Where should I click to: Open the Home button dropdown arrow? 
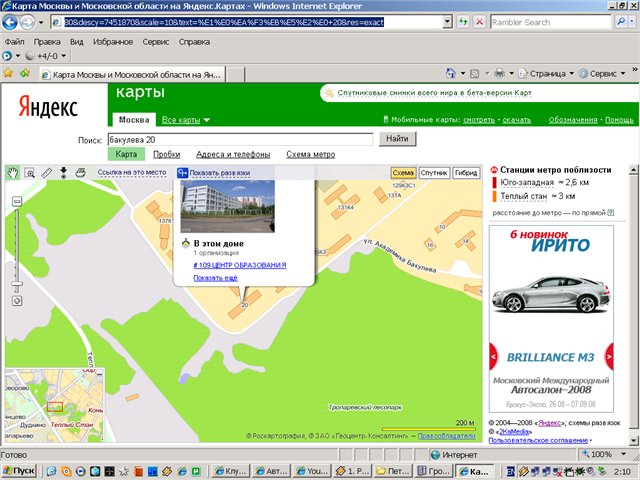pos(463,73)
